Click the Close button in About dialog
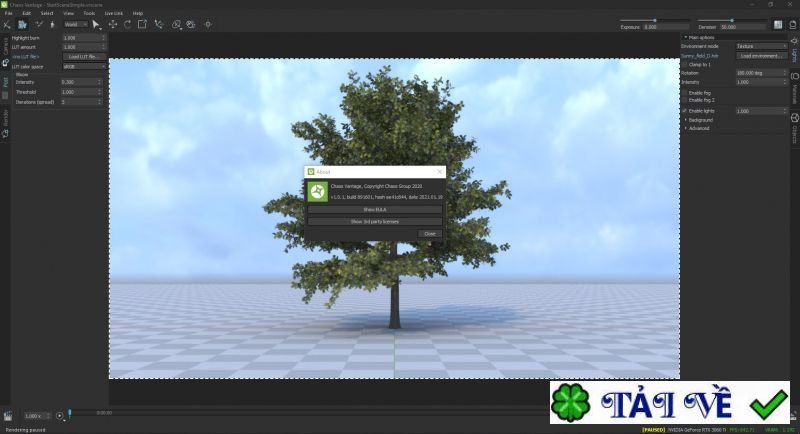The height and width of the screenshot is (434, 800). click(430, 234)
